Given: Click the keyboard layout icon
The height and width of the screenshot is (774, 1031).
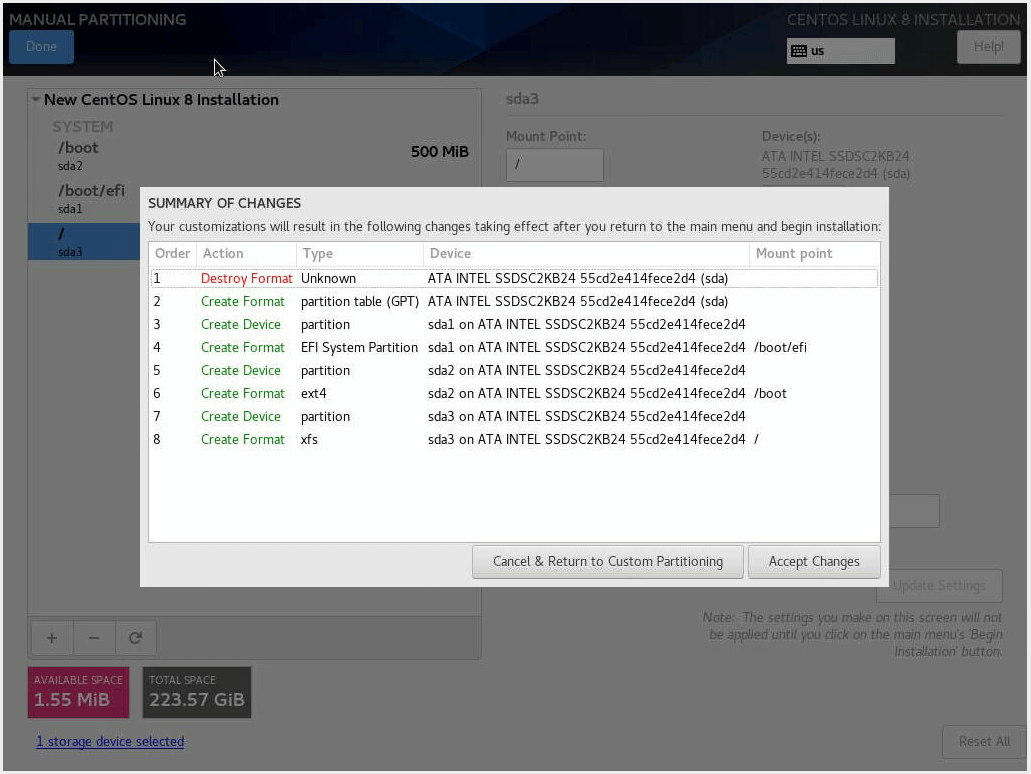Looking at the screenshot, I should [799, 51].
